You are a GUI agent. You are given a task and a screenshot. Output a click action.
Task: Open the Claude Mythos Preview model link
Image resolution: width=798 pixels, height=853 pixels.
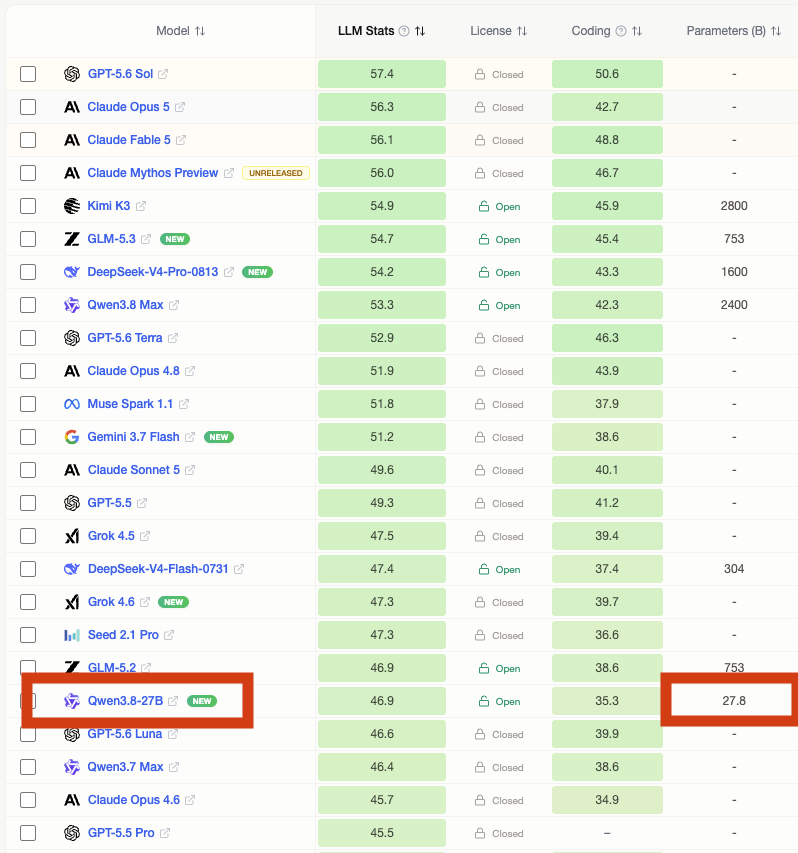(153, 173)
